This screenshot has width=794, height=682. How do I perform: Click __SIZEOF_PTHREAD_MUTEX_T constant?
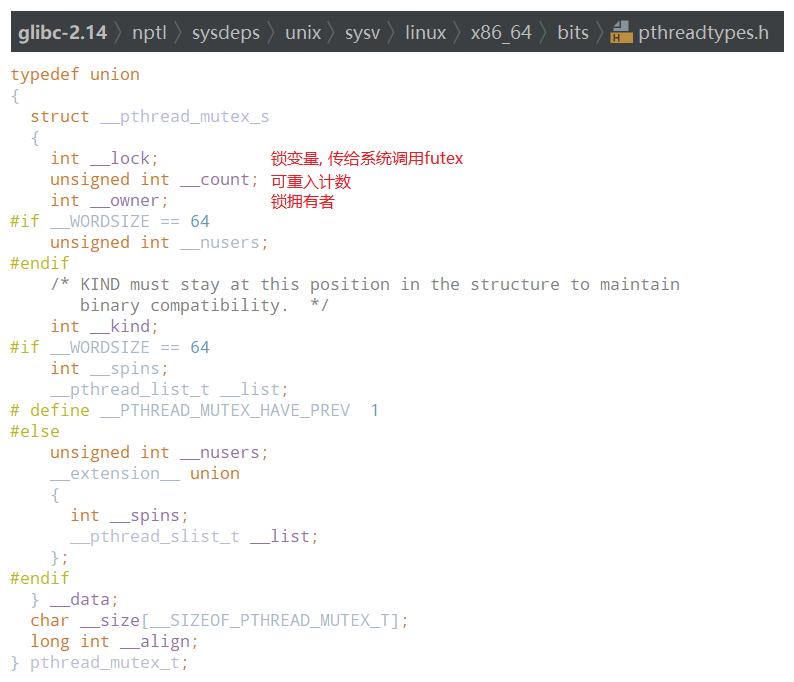pos(270,621)
